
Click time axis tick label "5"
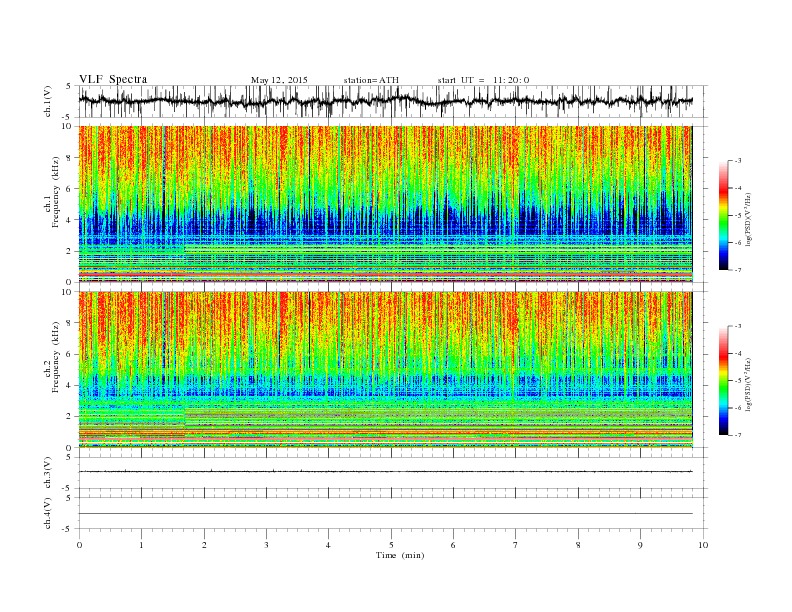pos(391,545)
